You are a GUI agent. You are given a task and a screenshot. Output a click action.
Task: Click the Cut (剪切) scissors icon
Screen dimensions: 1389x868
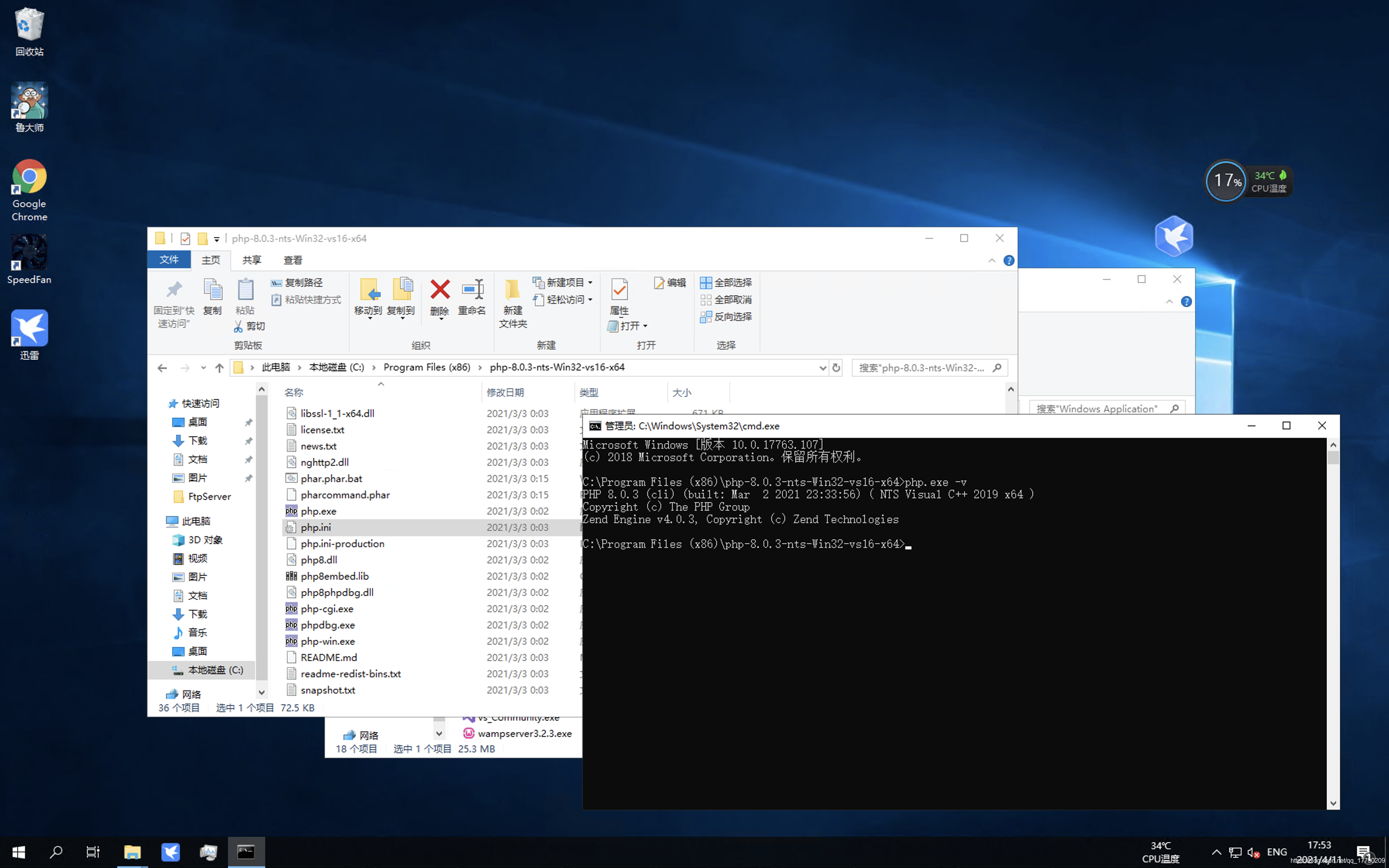(239, 326)
